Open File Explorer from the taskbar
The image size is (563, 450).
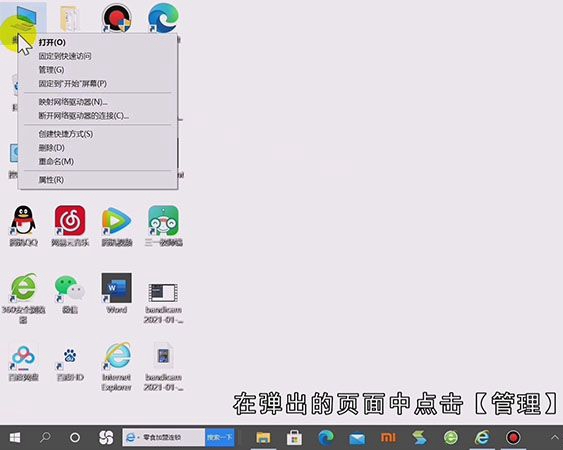pos(263,437)
